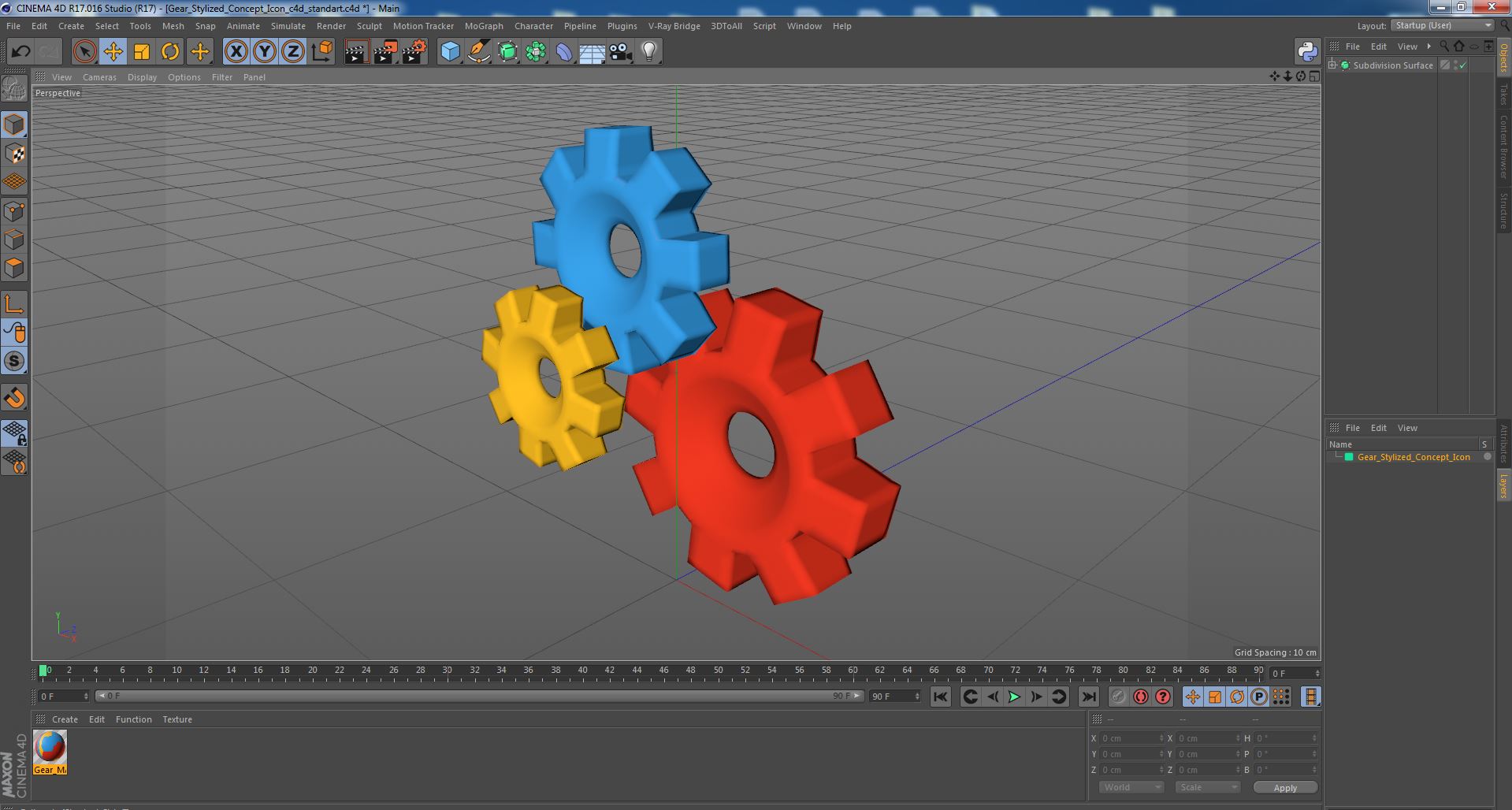Switch to Edges mode

coord(14,240)
